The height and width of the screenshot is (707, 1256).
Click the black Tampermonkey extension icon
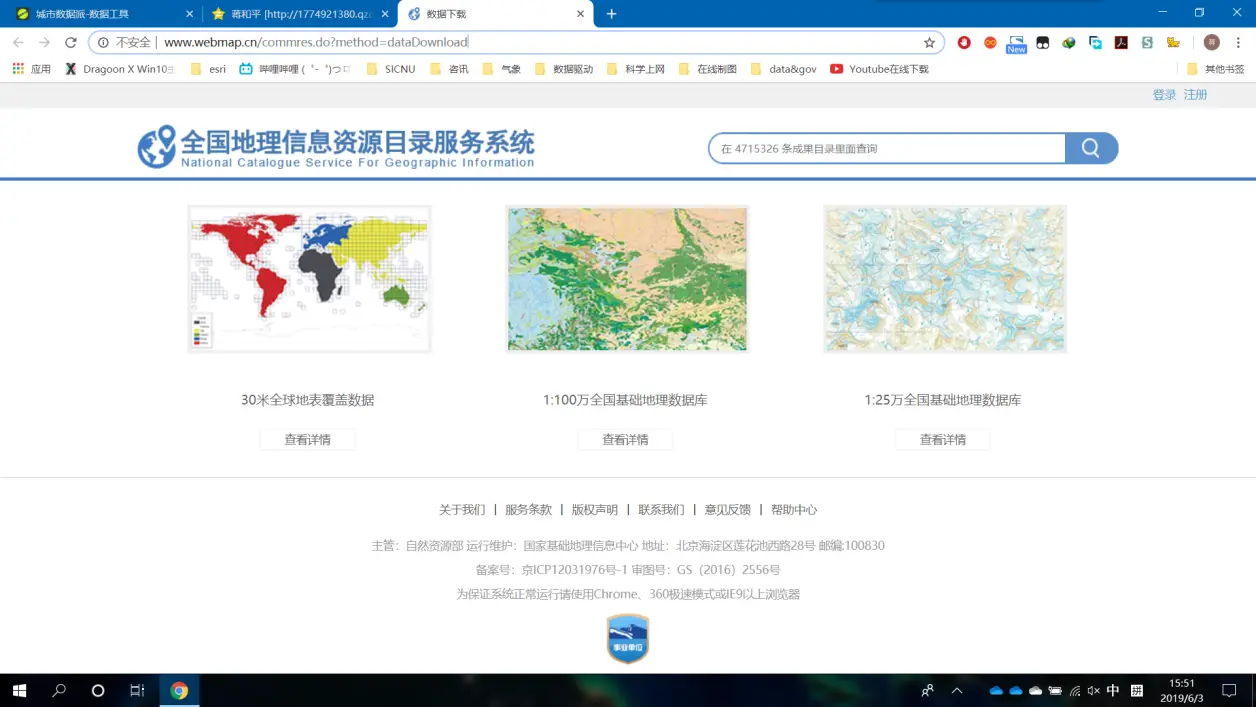(x=1043, y=43)
